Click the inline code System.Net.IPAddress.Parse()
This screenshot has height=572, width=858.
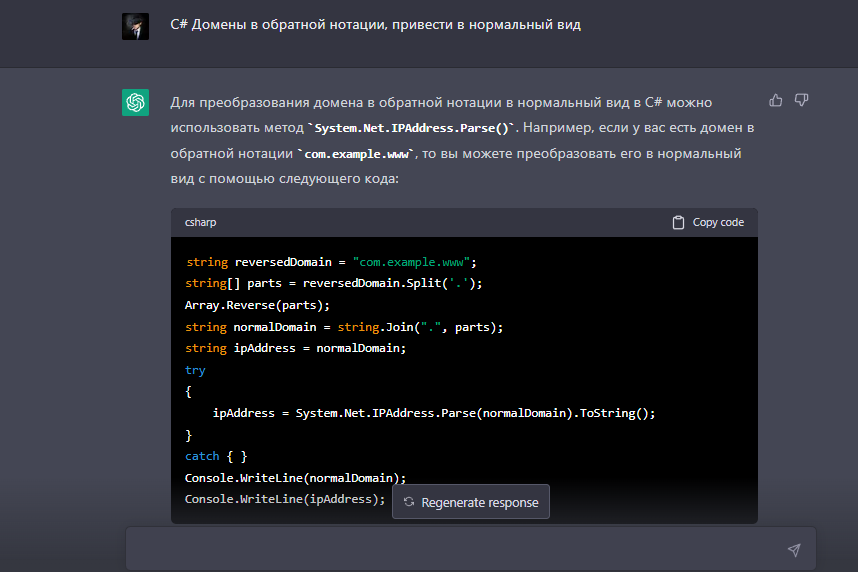413,129
